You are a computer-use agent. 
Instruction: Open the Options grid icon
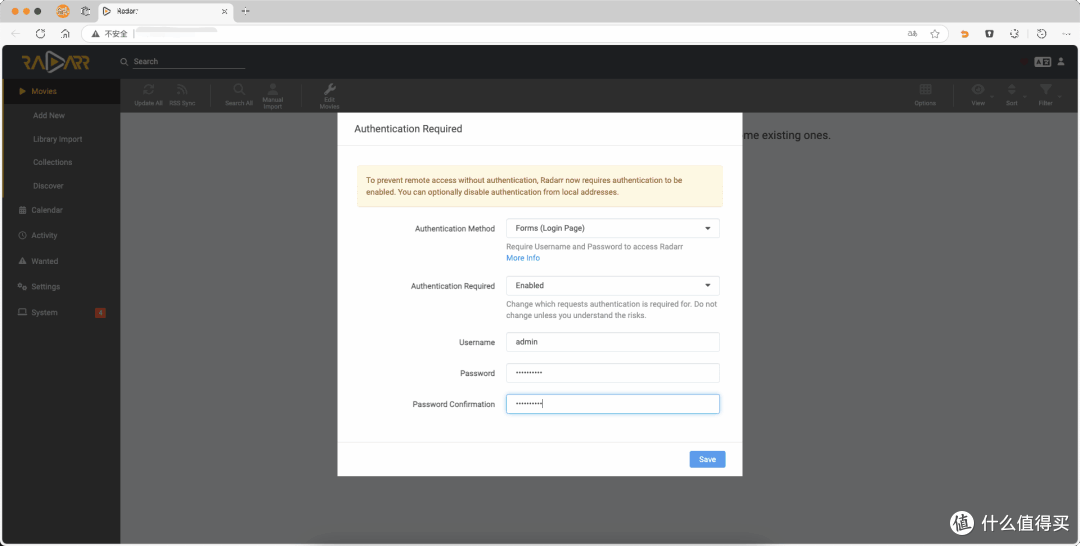925,90
